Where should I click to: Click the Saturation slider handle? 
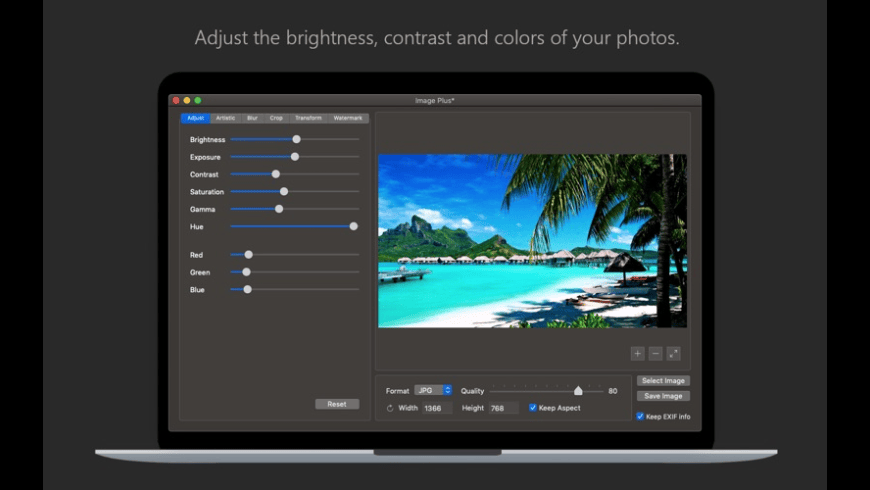click(x=284, y=191)
